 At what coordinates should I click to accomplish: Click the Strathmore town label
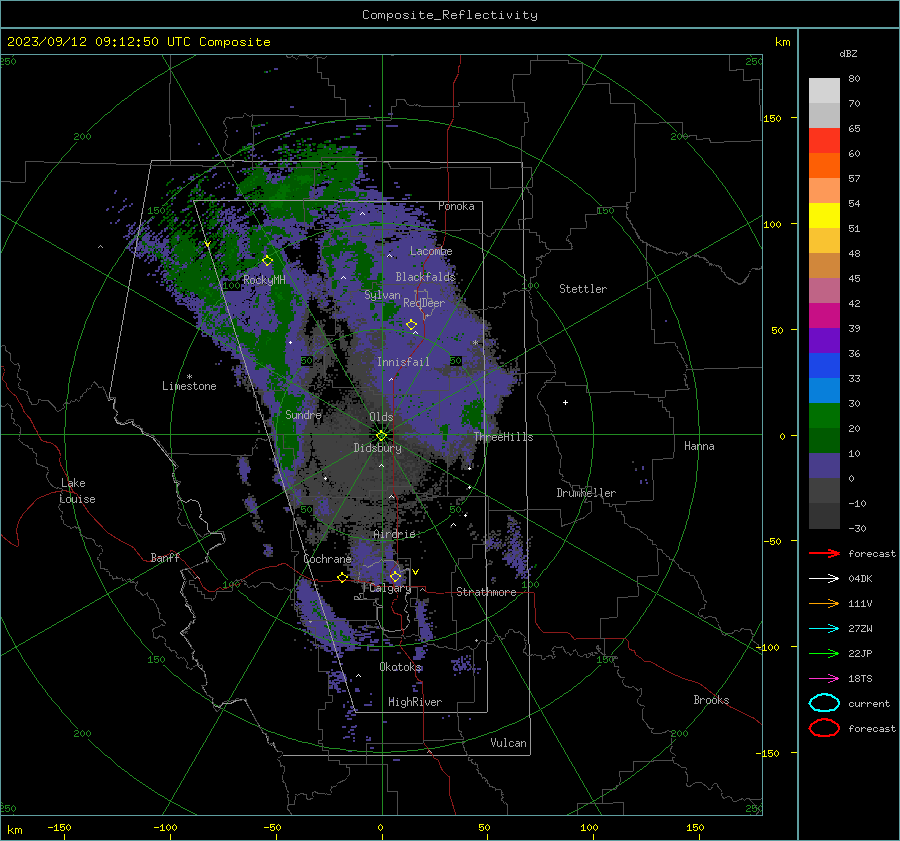[x=486, y=592]
